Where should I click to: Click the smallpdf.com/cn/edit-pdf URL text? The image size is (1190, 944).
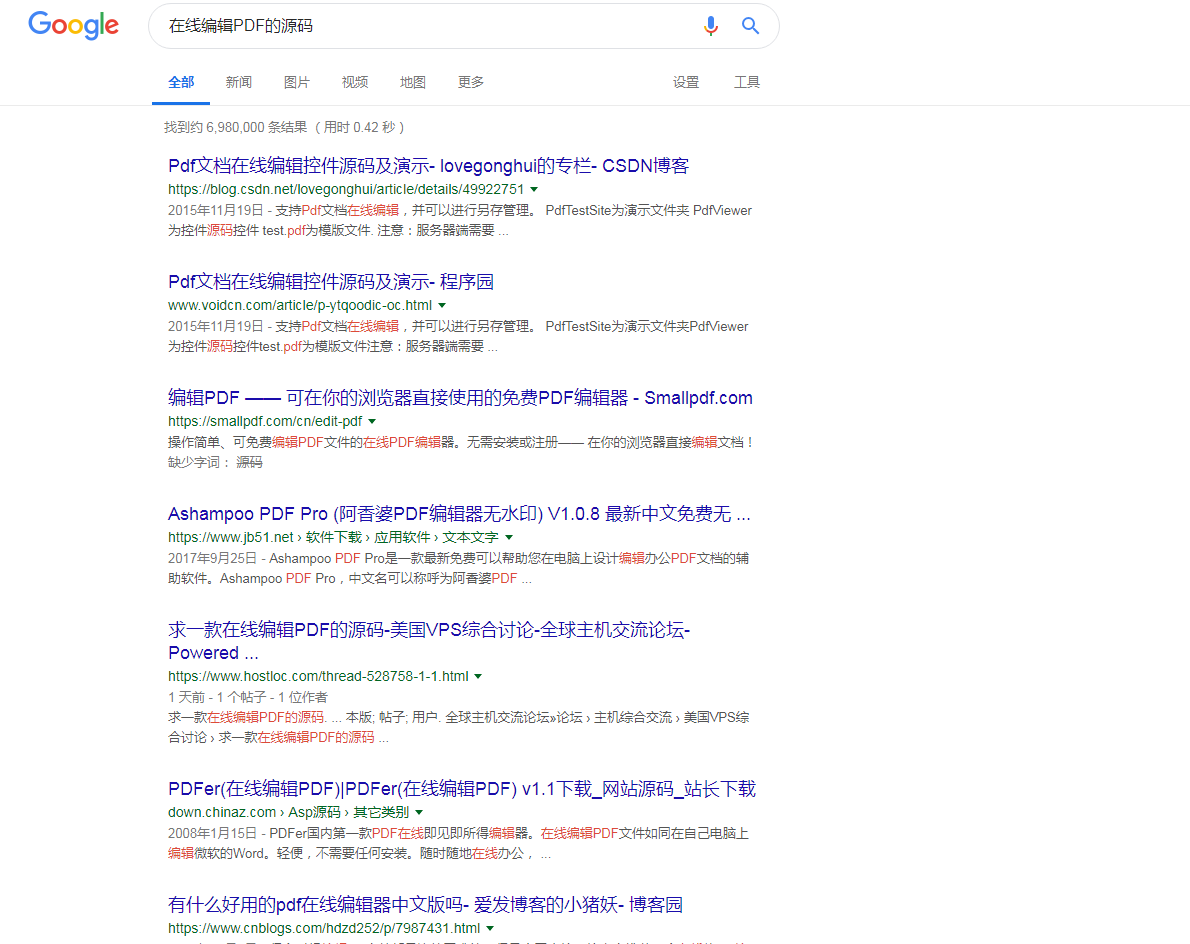pos(265,421)
